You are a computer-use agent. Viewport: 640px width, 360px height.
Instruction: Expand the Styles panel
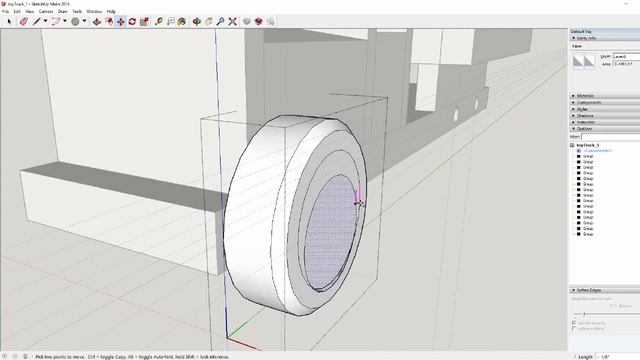[x=573, y=109]
